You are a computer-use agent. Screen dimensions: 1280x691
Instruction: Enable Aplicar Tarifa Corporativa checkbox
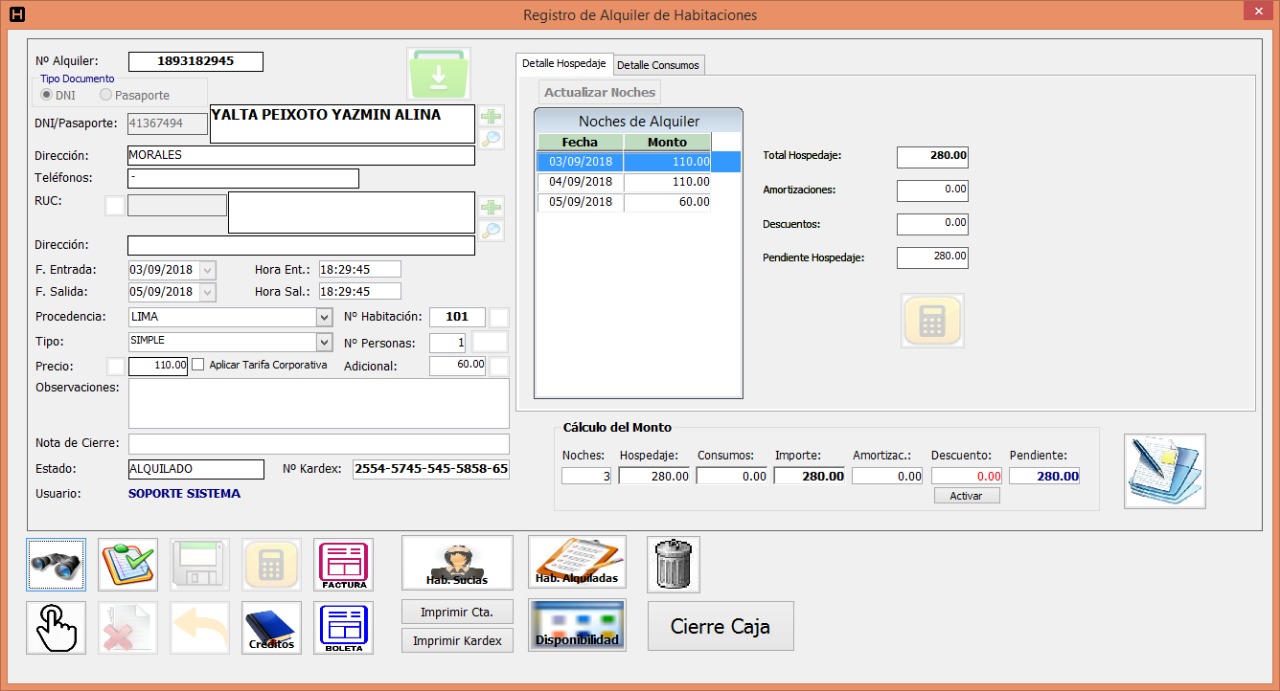tap(198, 365)
